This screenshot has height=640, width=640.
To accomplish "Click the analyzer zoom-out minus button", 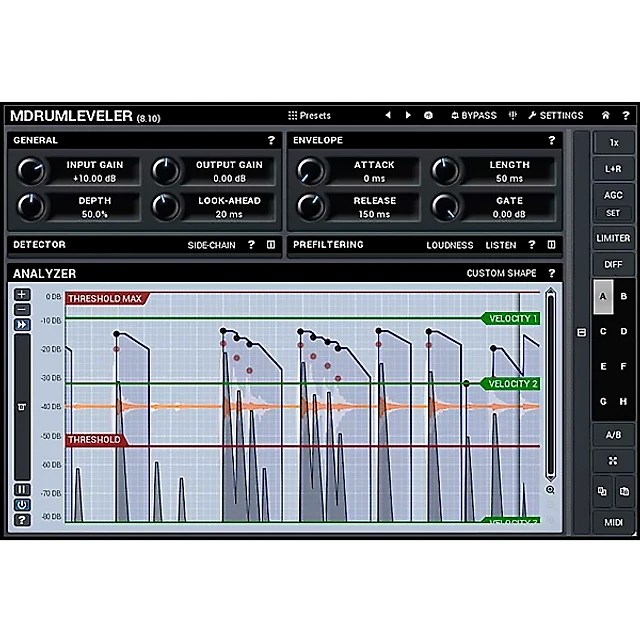I will point(22,309).
